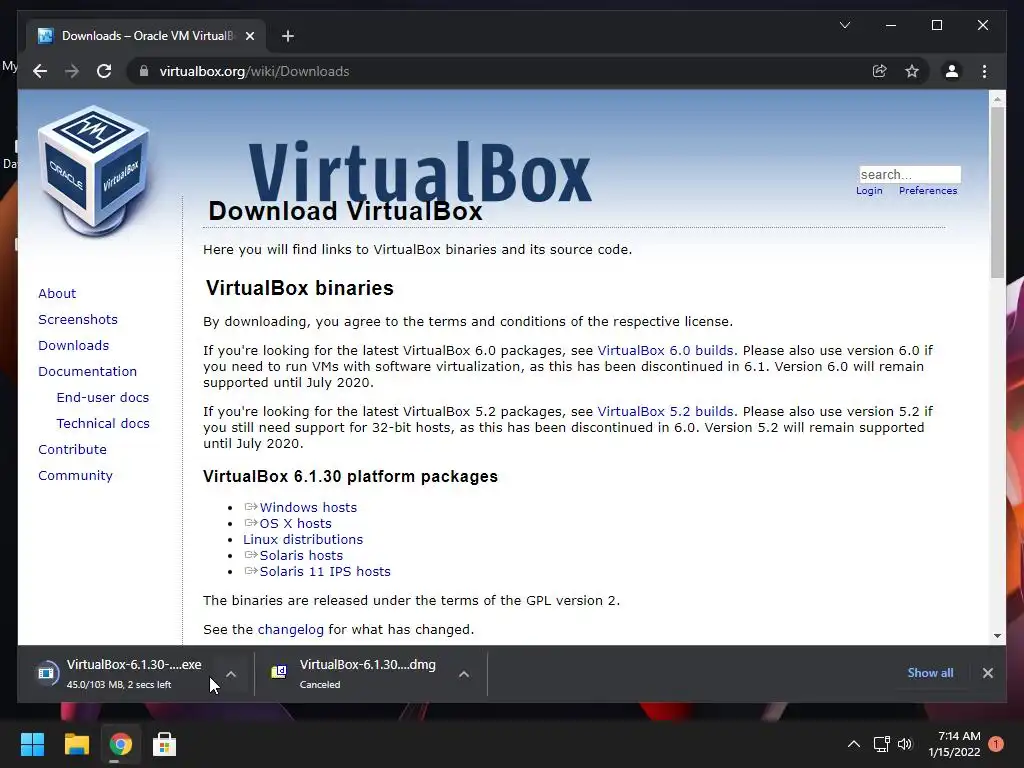The image size is (1024, 768).
Task: Open Microsoft Store from the taskbar
Action: [165, 744]
